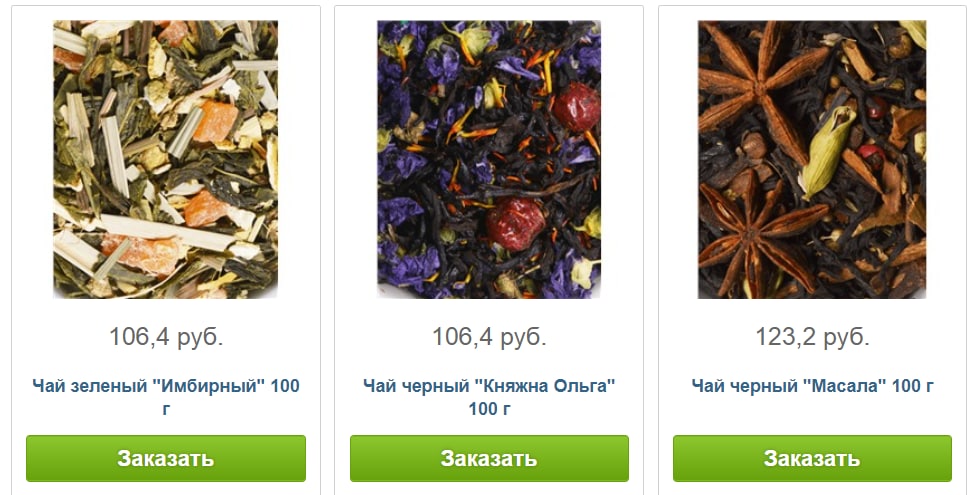Select the 123,2 руб. price
Screen dimensions: 978x495
click(x=812, y=337)
